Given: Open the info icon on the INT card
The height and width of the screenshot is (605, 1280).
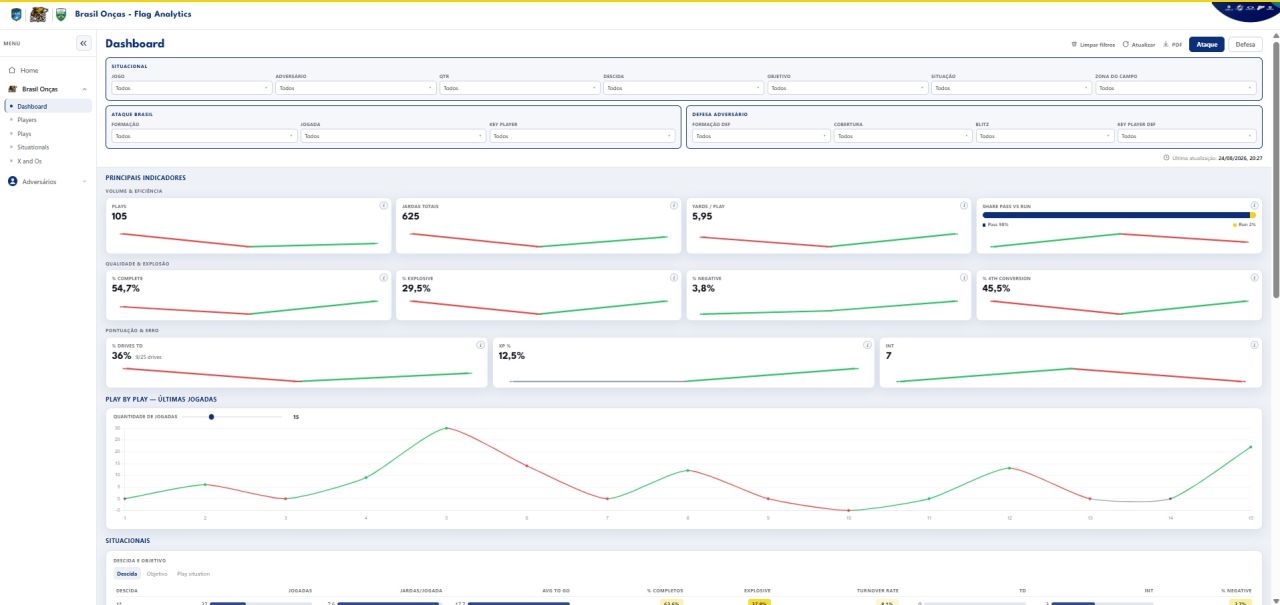Looking at the screenshot, I should click(1254, 345).
